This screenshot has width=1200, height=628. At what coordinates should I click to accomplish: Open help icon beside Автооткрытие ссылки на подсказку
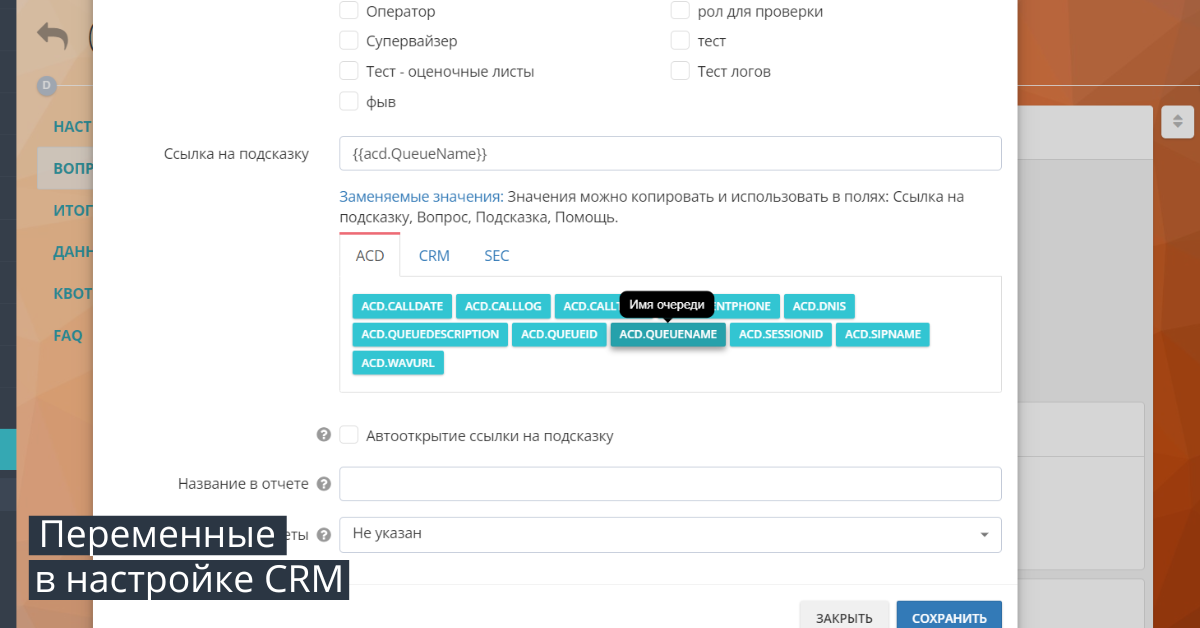click(x=323, y=435)
